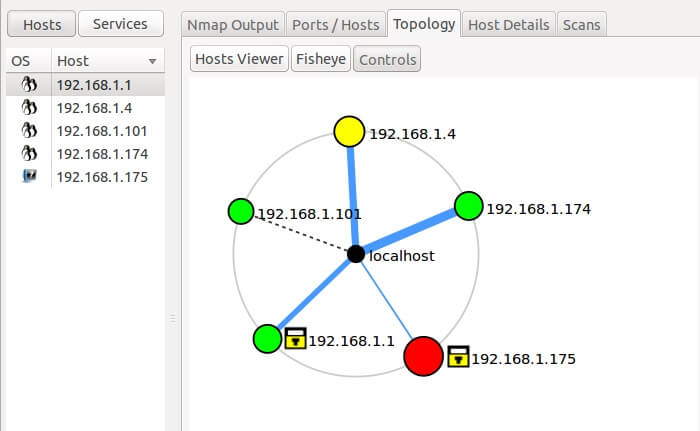700x431 pixels.
Task: Click firewall icon beside 192.168.1.175 node
Action: click(458, 355)
